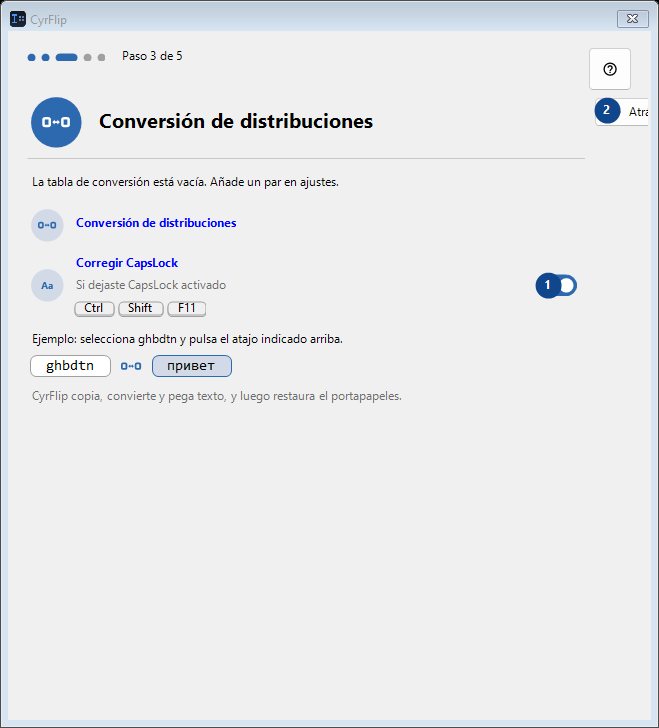659x728 pixels.
Task: Click the Shift key cap
Action: pyautogui.click(x=141, y=308)
